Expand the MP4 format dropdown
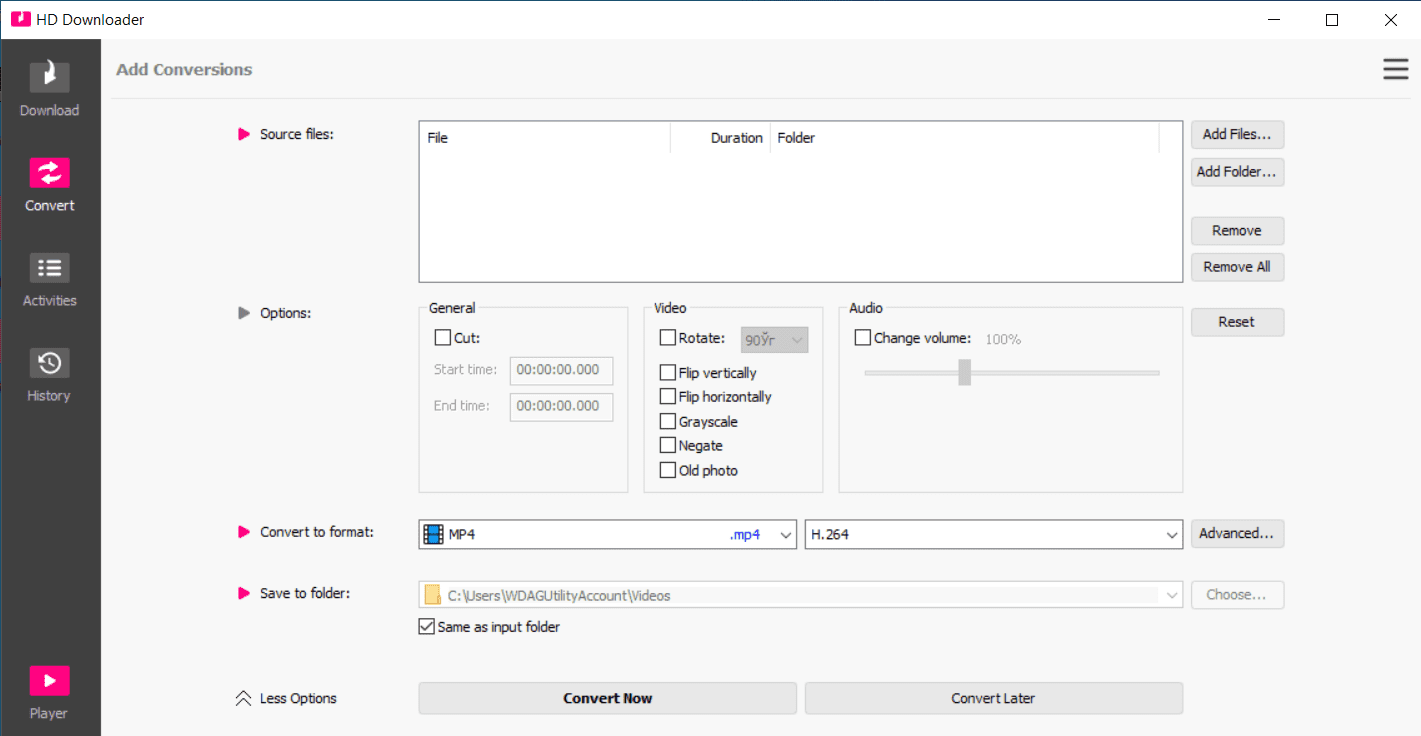The height and width of the screenshot is (736, 1421). 786,535
